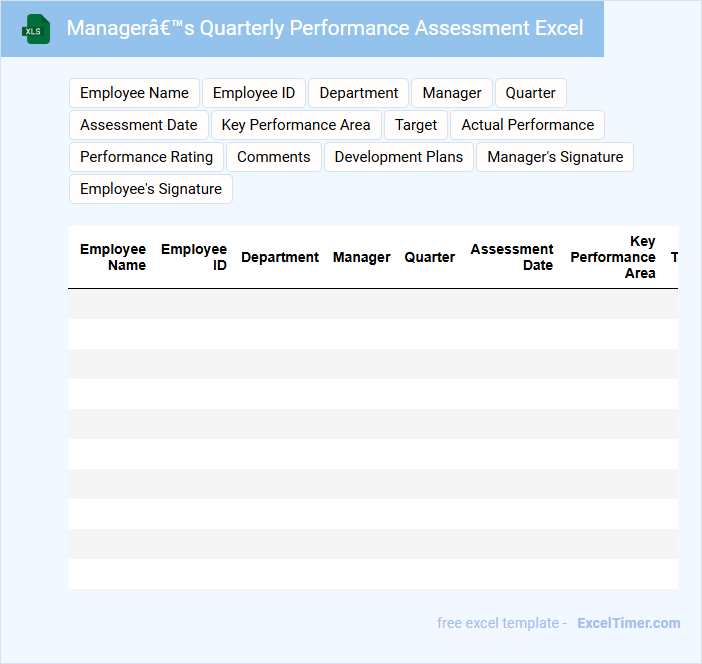
Task: Click the green XLS file icon
Action: tap(36, 29)
